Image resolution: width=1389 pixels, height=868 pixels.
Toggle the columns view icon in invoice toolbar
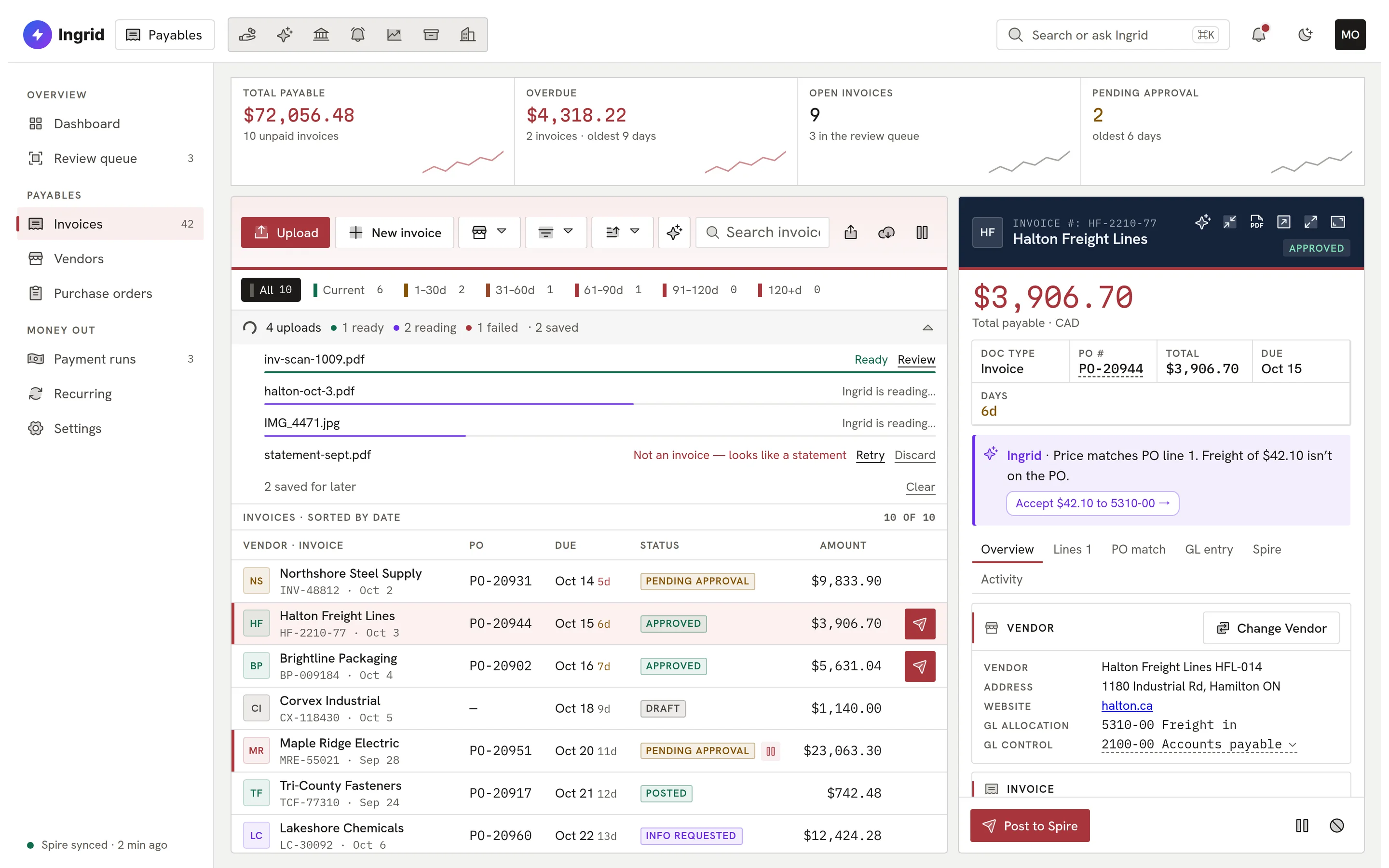point(922,232)
